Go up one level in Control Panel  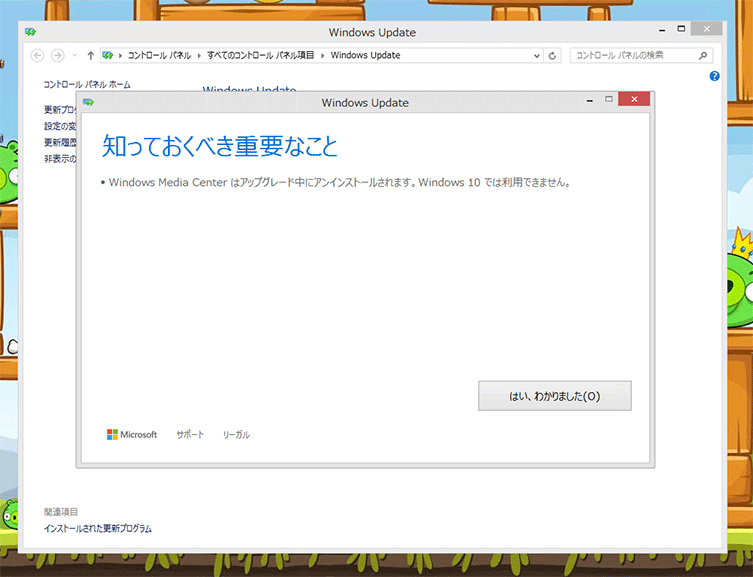(90, 56)
